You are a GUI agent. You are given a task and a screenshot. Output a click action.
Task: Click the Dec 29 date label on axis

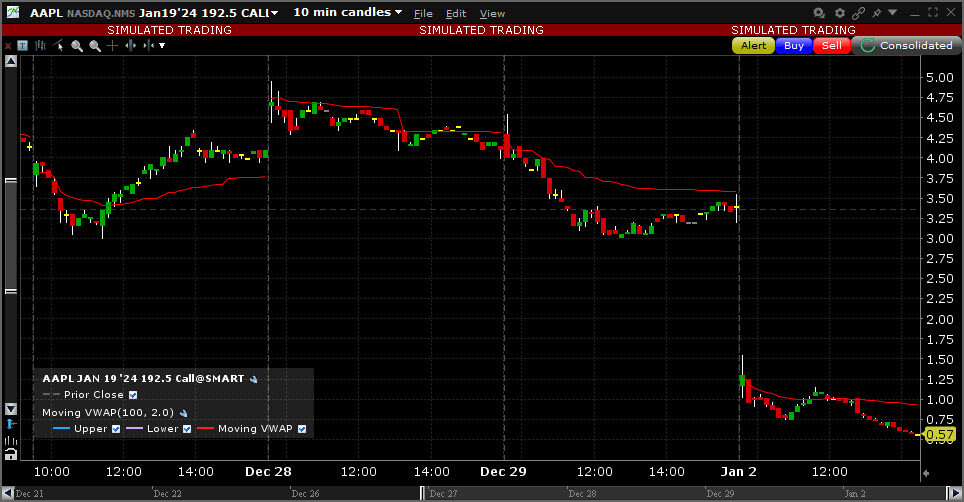[503, 472]
